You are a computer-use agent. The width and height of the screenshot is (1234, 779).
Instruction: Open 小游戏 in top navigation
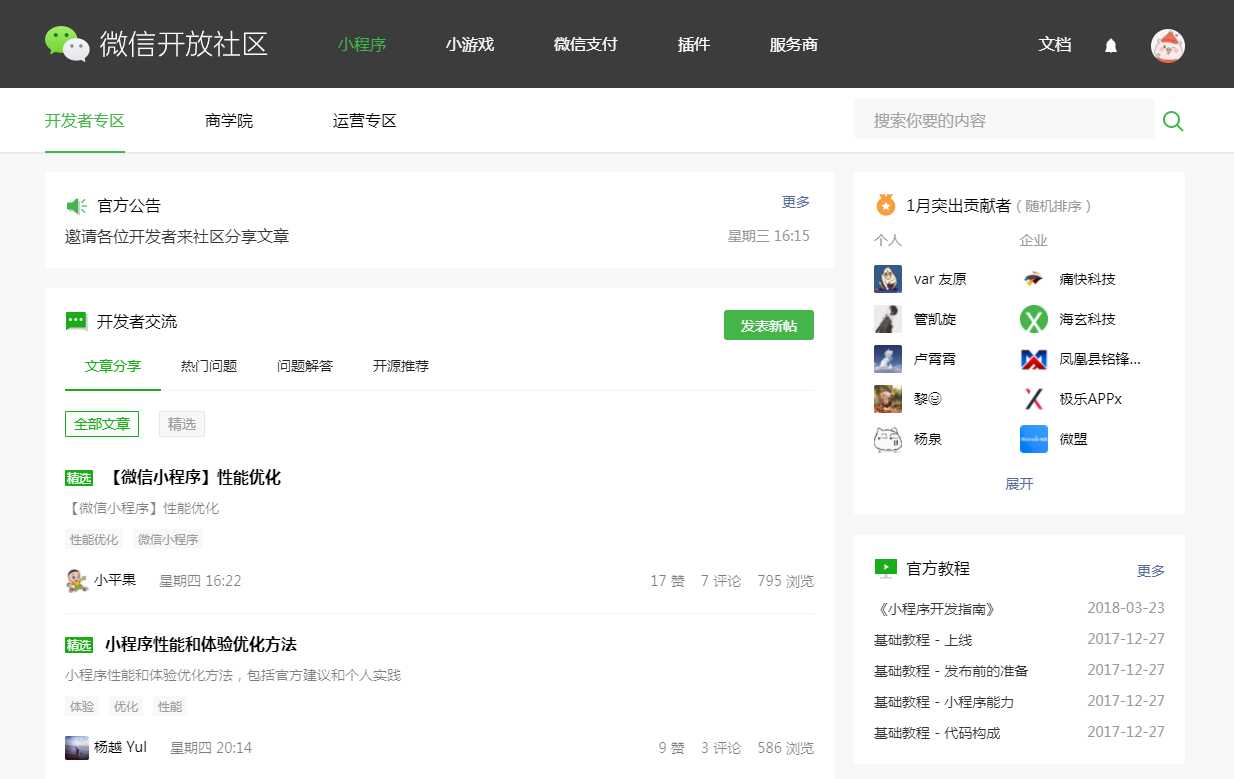click(470, 44)
